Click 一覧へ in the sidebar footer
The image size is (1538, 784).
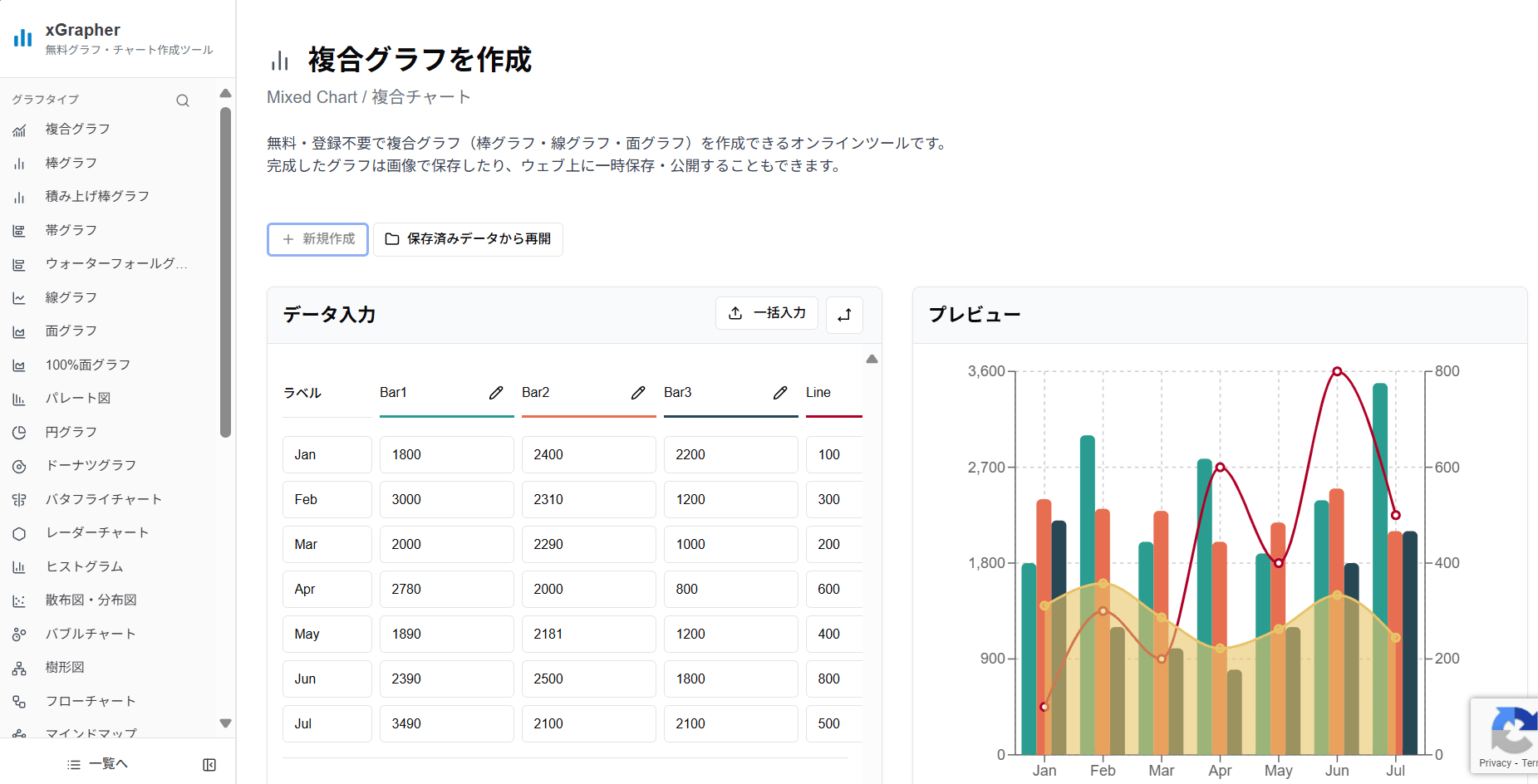pyautogui.click(x=97, y=763)
